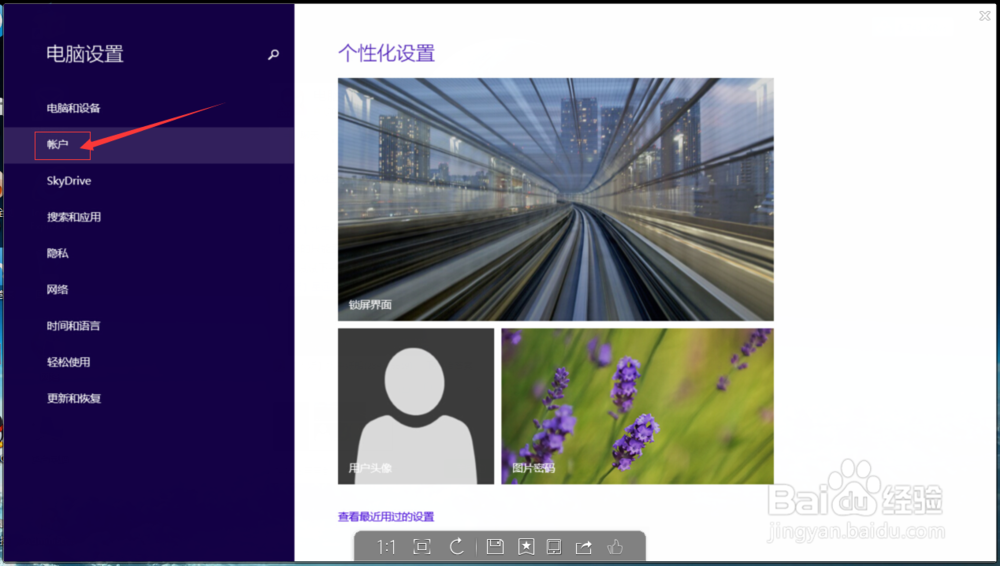Follow the 查看最近用过的设置 link
This screenshot has width=1000, height=566.
pos(386,516)
